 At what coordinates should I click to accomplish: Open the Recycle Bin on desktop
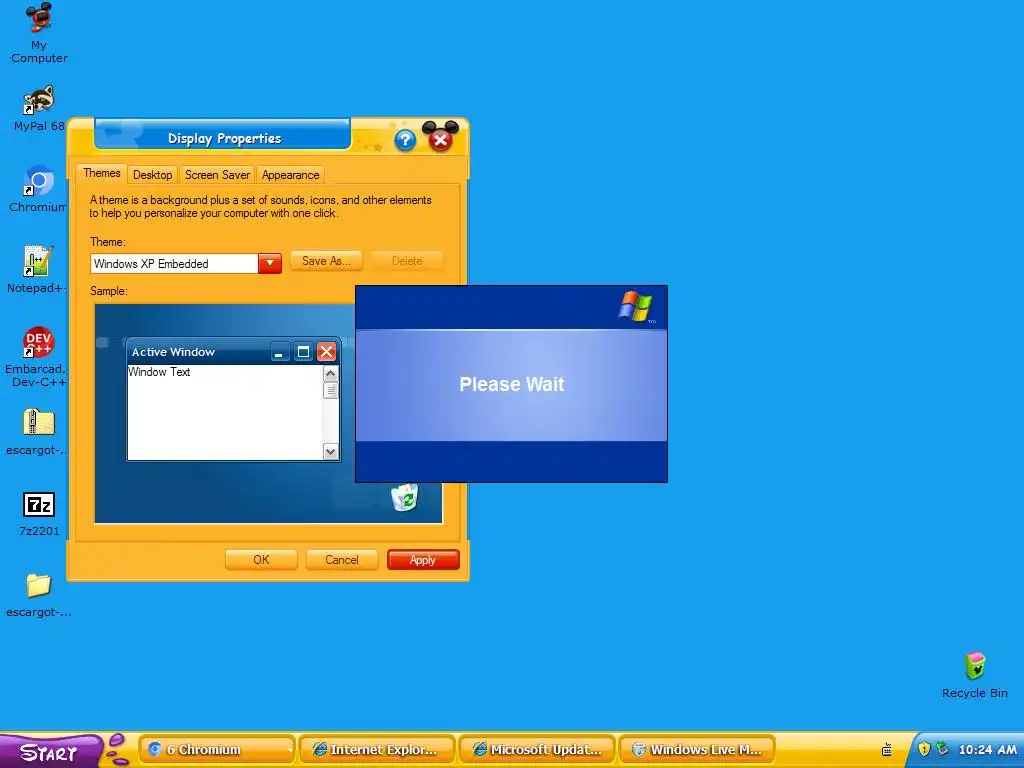click(x=974, y=675)
